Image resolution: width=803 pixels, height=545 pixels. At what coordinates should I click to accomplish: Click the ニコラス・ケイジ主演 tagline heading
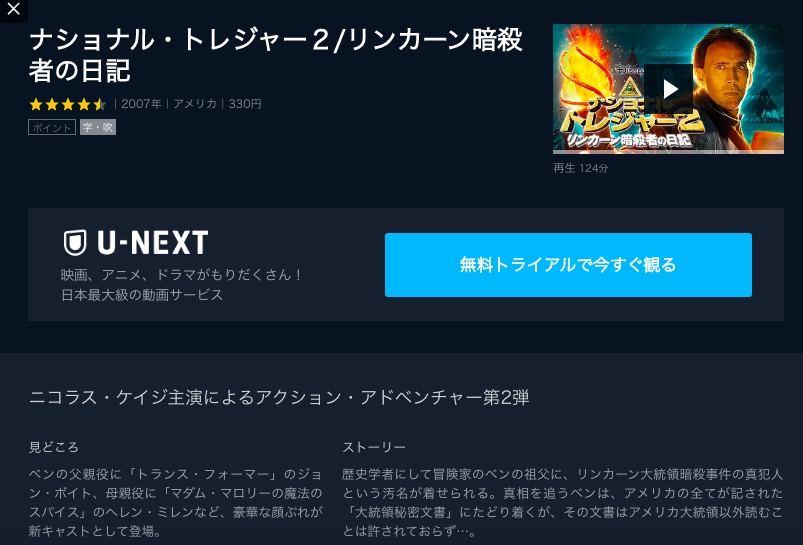[279, 397]
